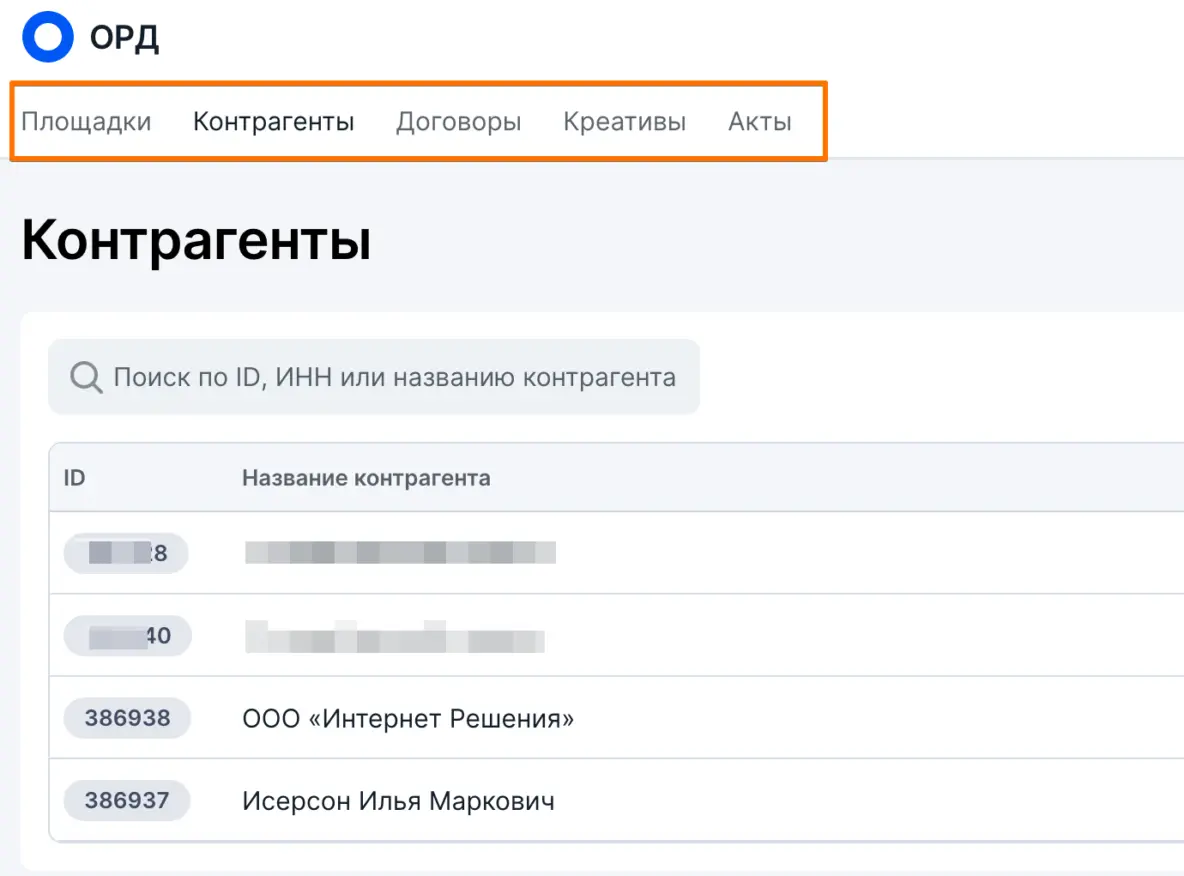
Task: Select the blurred contractor name in second row
Action: click(x=395, y=636)
